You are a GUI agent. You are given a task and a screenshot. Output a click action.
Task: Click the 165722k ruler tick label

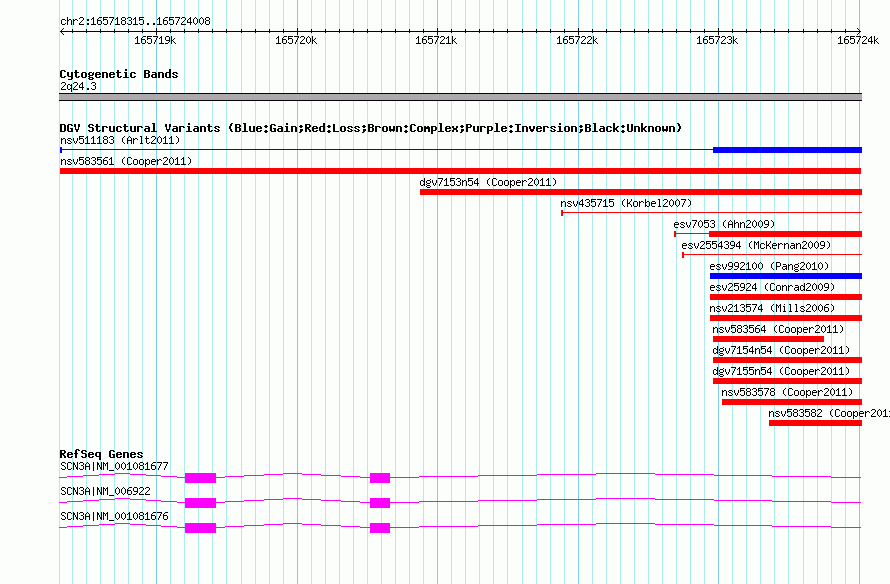tap(577, 40)
